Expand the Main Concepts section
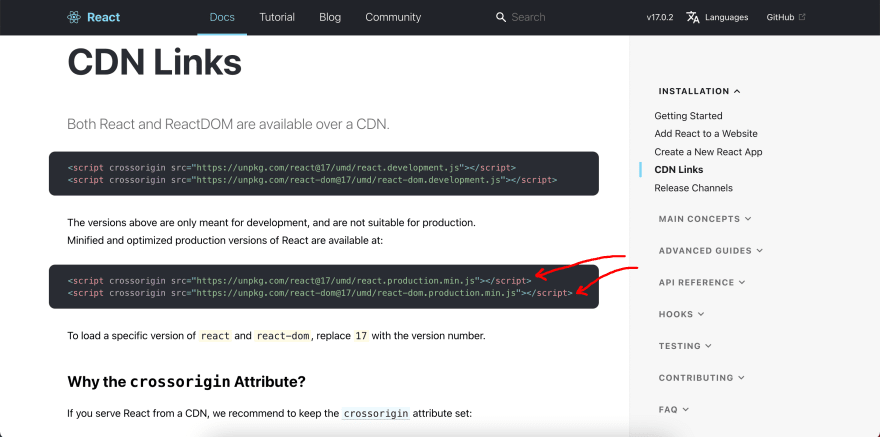This screenshot has height=437, width=880. [x=705, y=219]
